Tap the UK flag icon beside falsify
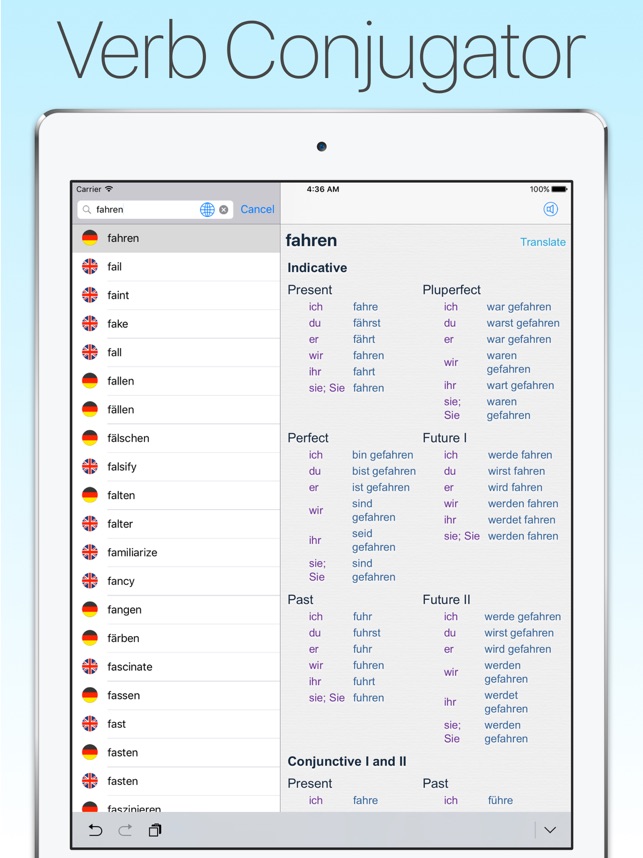This screenshot has width=643, height=858. coord(90,466)
